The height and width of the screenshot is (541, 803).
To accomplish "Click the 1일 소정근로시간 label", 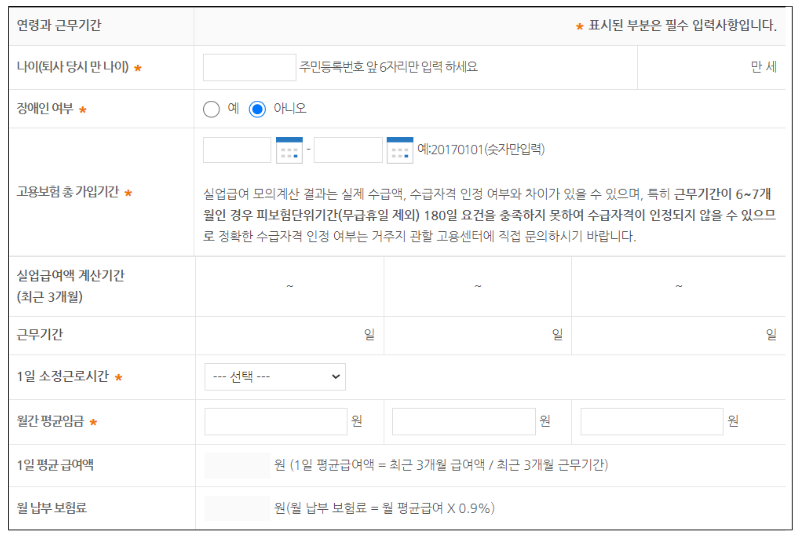I will 62,377.
